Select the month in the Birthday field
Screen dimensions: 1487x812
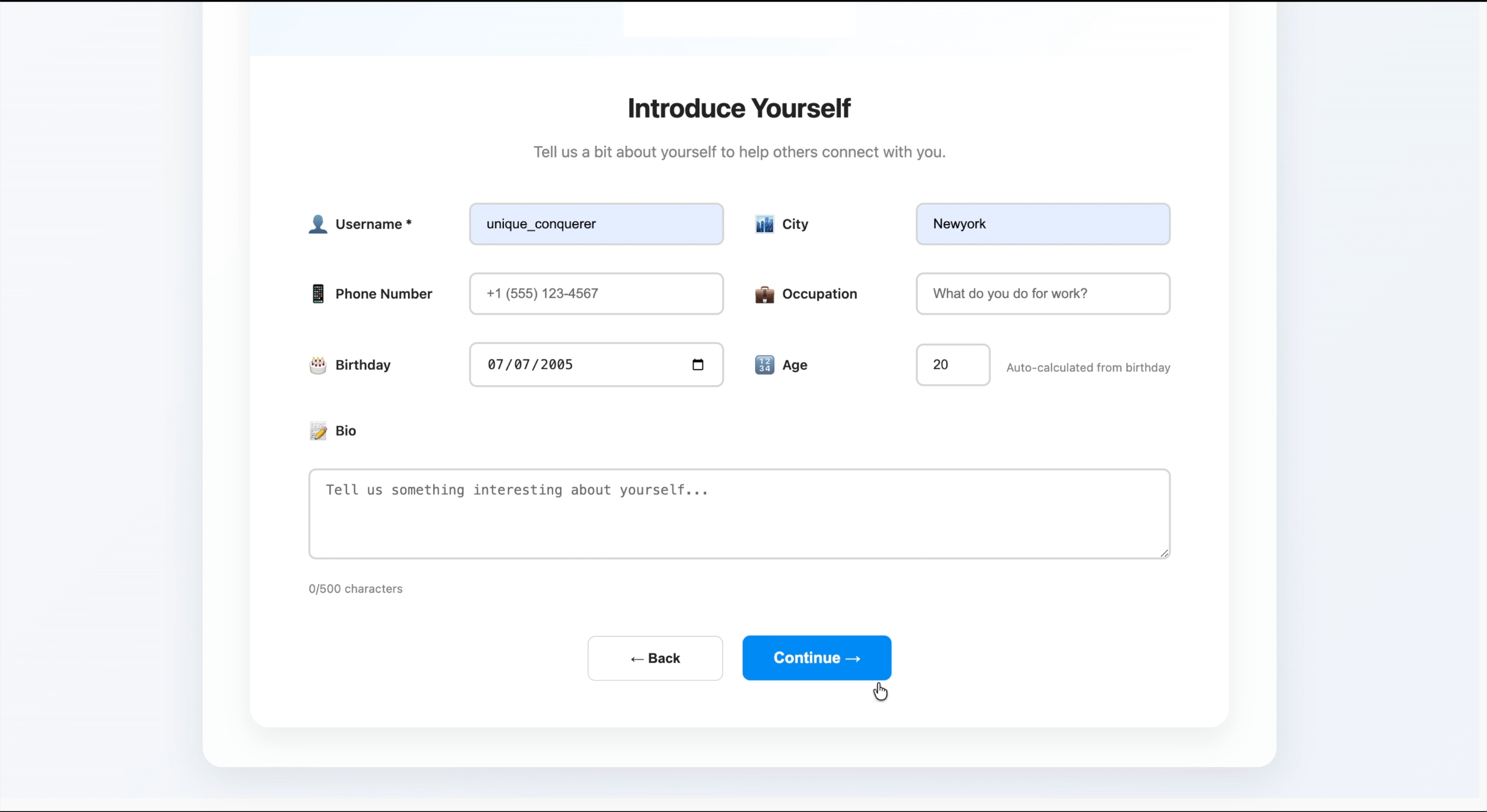tap(495, 365)
